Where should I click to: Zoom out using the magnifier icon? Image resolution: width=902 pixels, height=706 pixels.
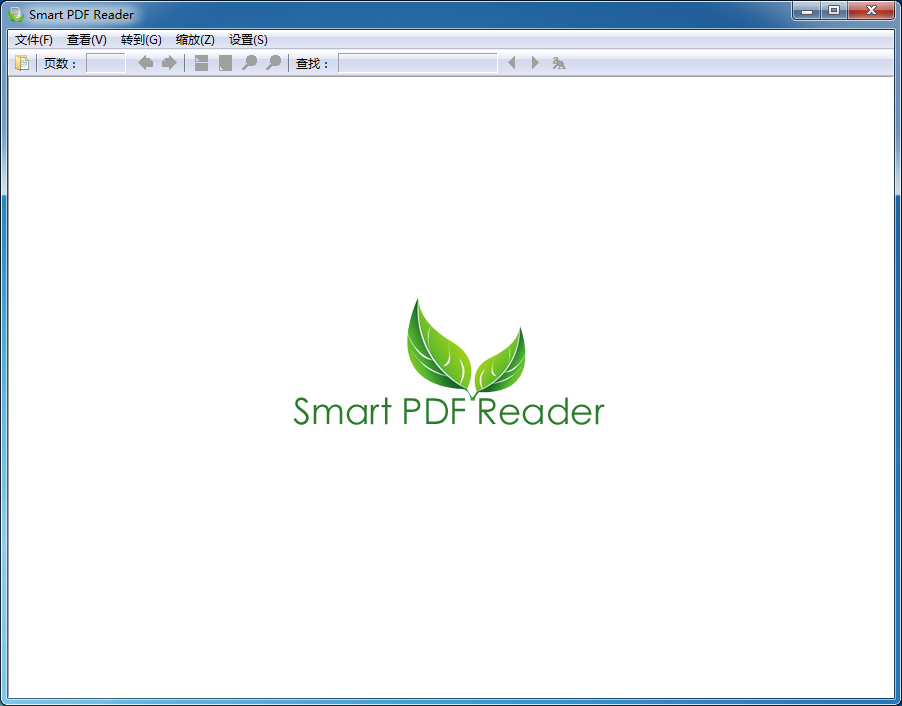click(249, 62)
